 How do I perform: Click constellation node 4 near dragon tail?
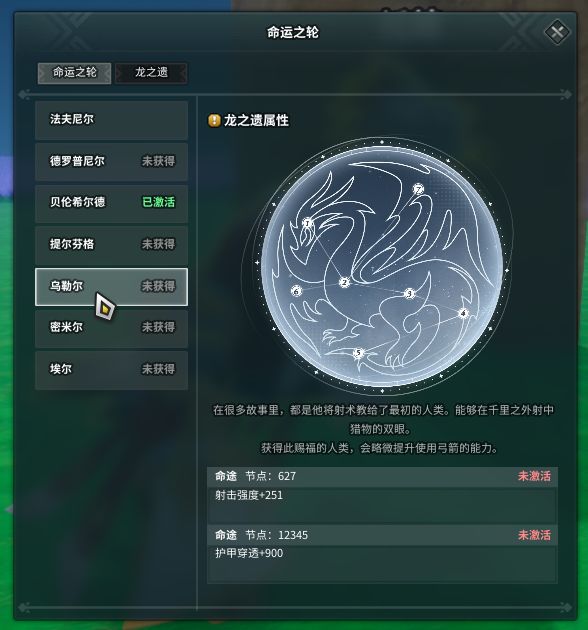point(463,313)
